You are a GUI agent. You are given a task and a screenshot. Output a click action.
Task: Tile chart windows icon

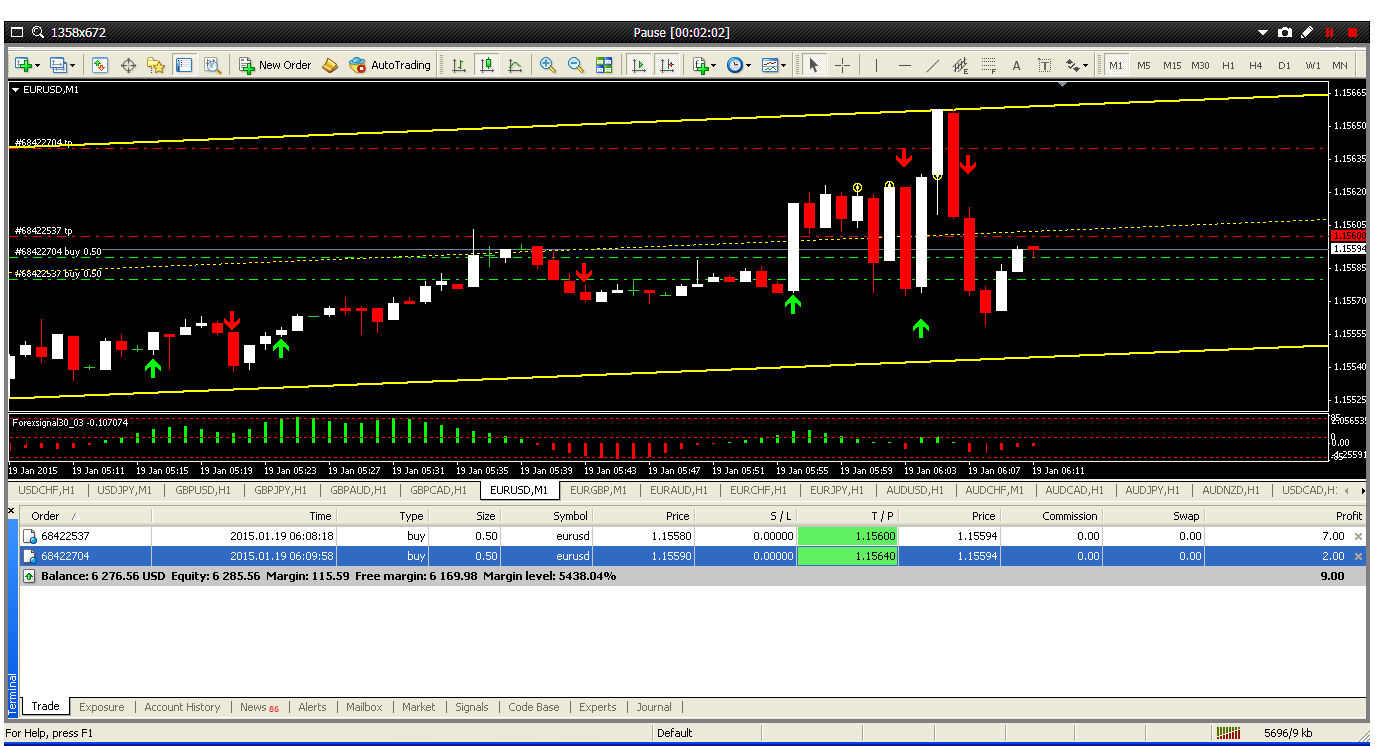(604, 65)
